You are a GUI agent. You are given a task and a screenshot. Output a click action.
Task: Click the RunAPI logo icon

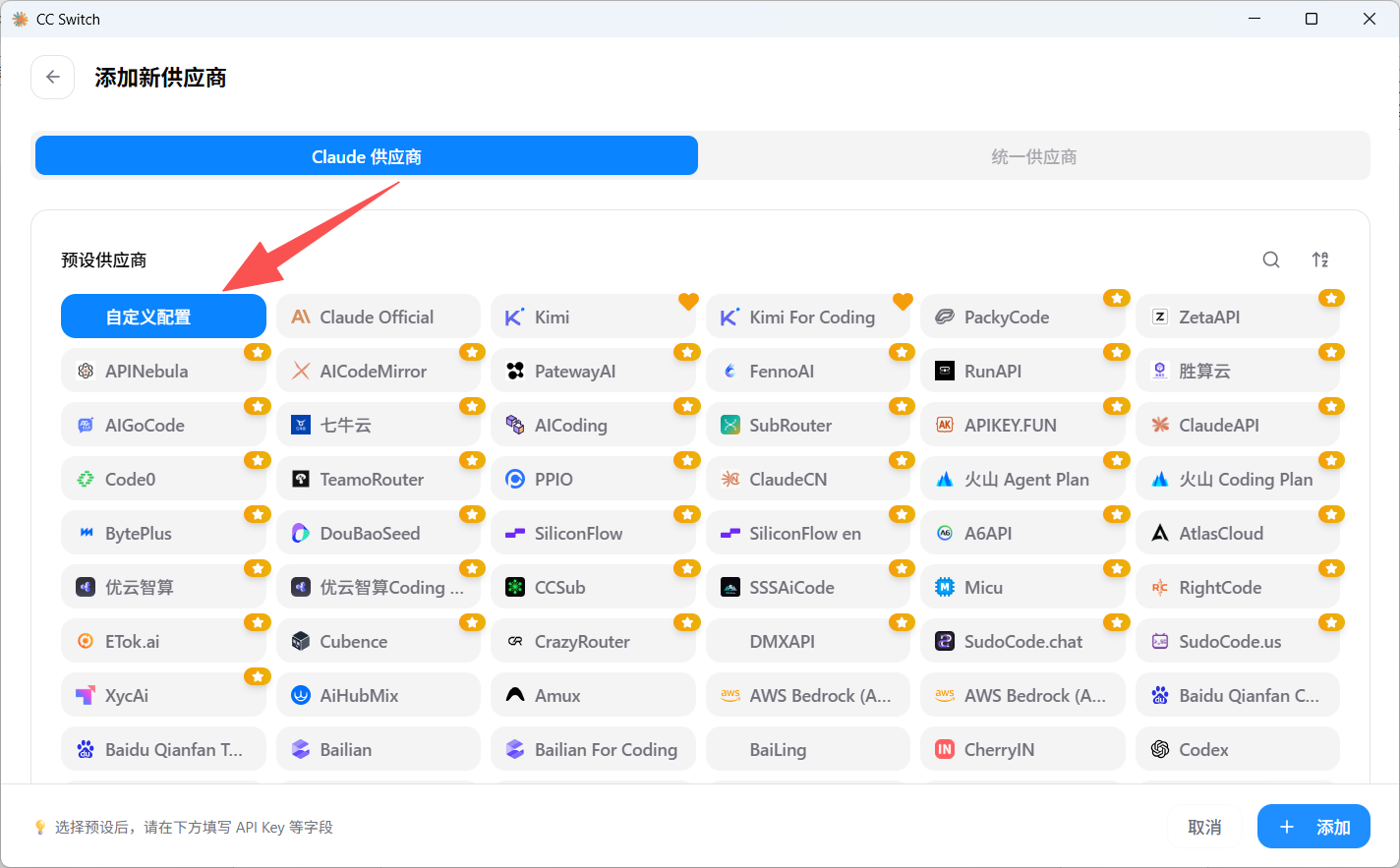(945, 371)
